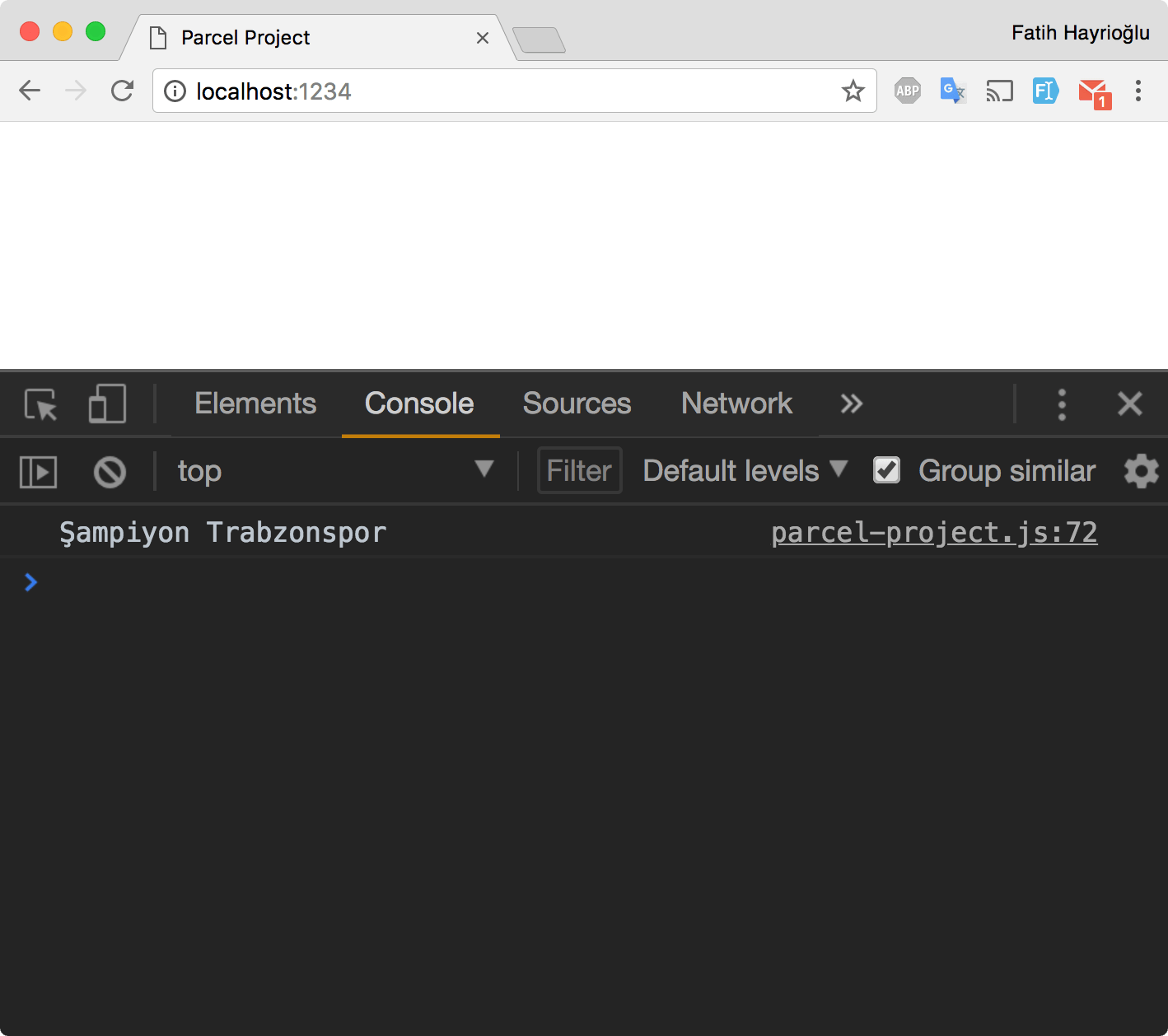
Task: Expand hidden DevTools panels with the chevron
Action: pyautogui.click(x=851, y=404)
